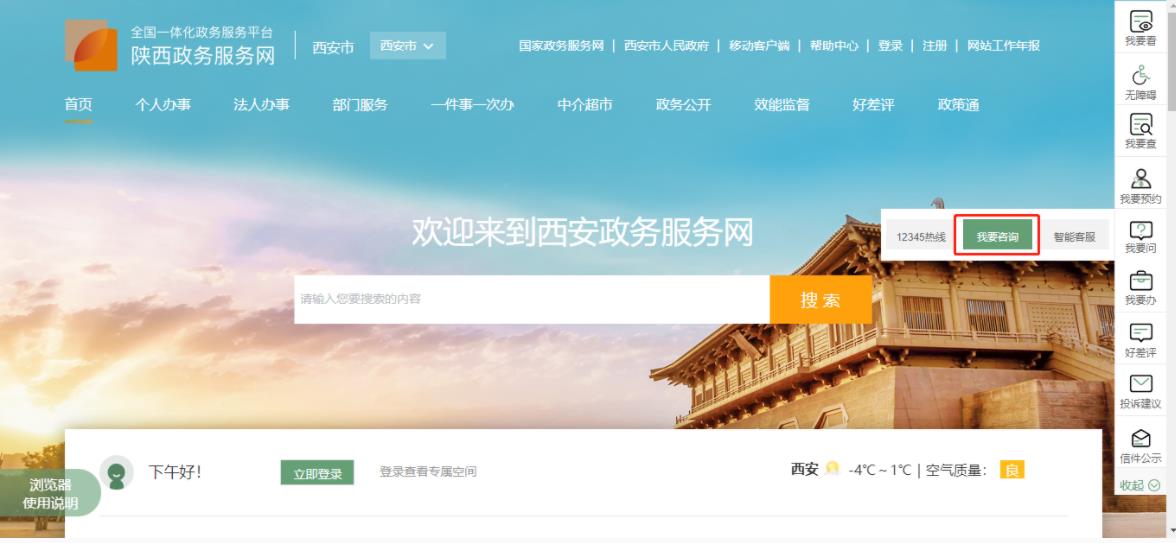Click the 好差评 comment icon in sidebar
Viewport: 1176px width, 543px height.
[x=1141, y=332]
